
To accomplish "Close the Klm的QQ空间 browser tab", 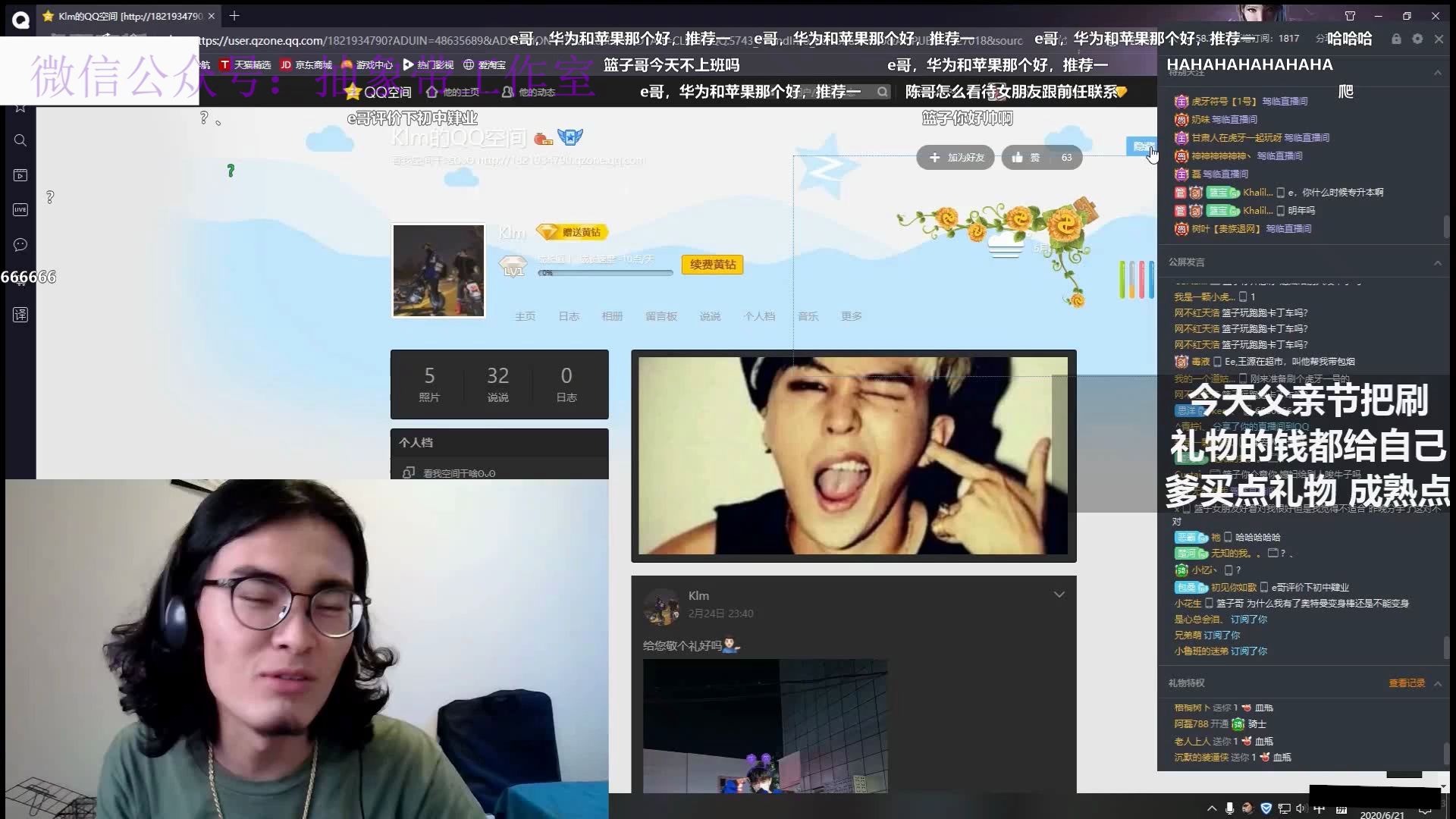I will click(x=211, y=16).
